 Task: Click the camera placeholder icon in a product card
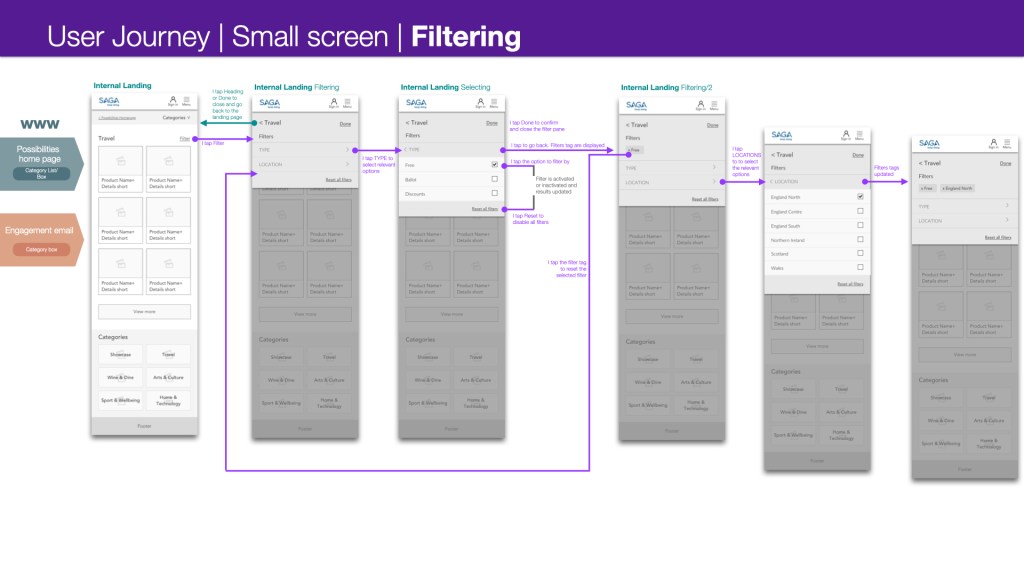click(120, 161)
